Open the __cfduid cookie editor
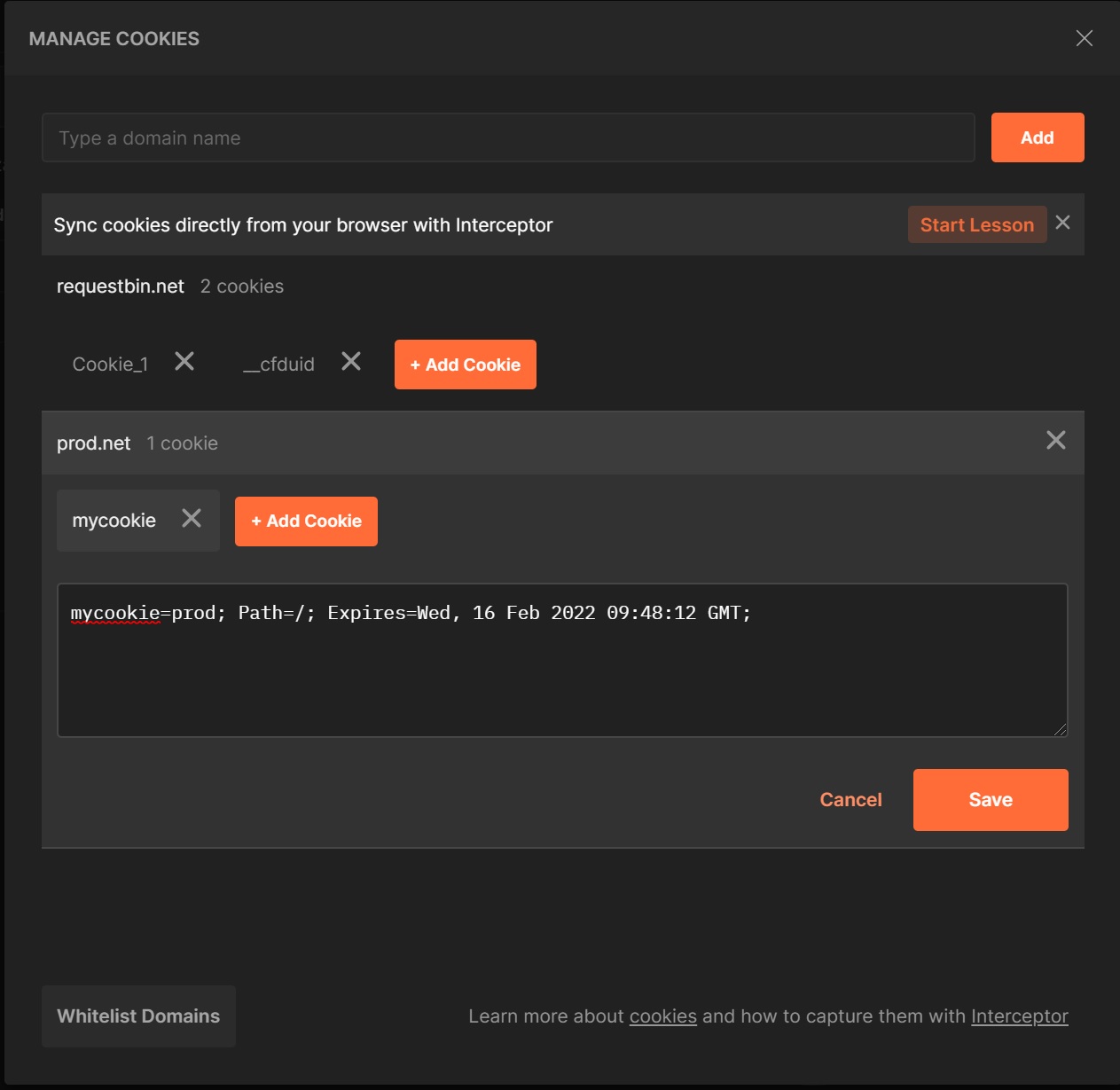 (x=279, y=365)
